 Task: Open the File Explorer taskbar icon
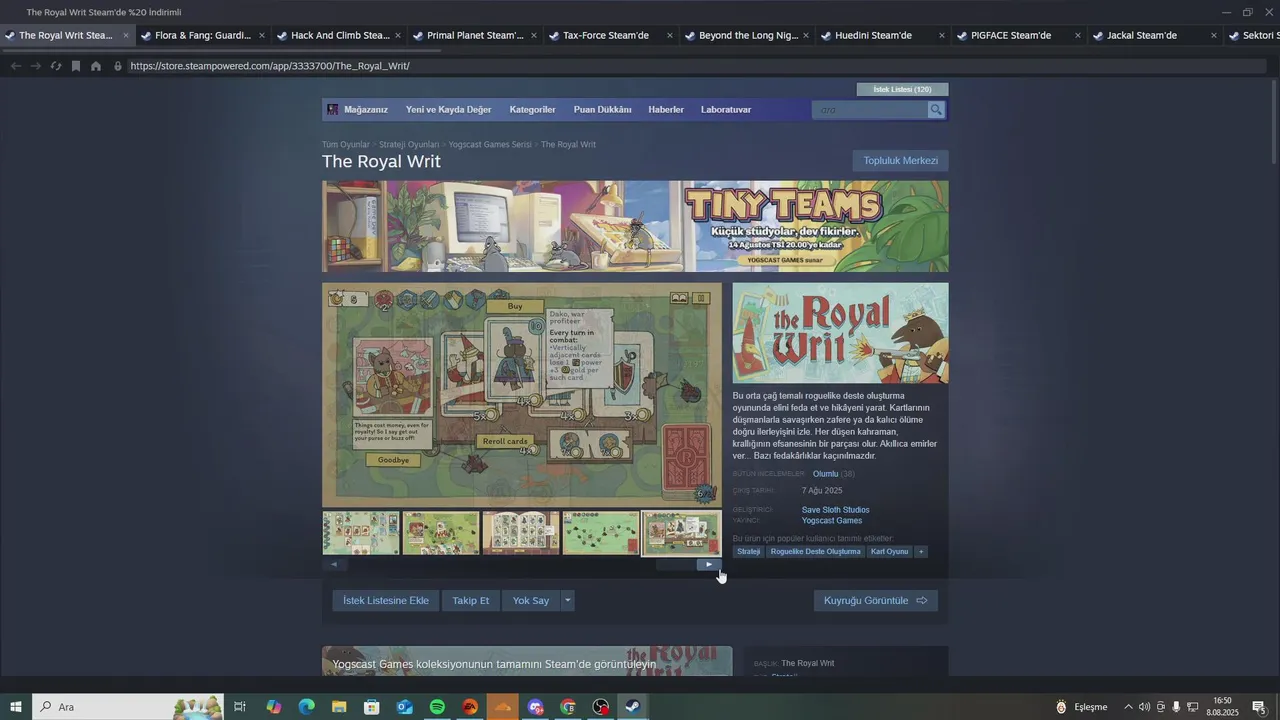[339, 707]
